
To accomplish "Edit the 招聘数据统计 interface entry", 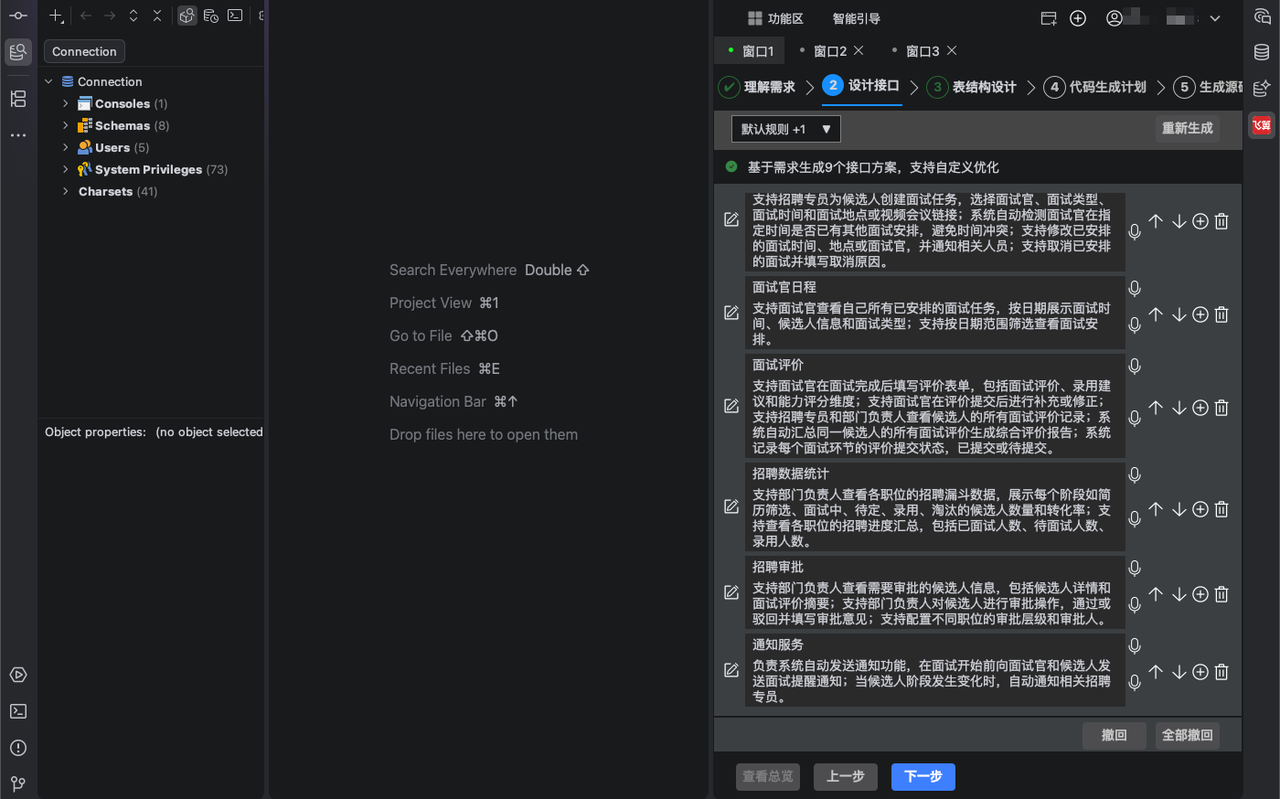I will click(x=731, y=506).
